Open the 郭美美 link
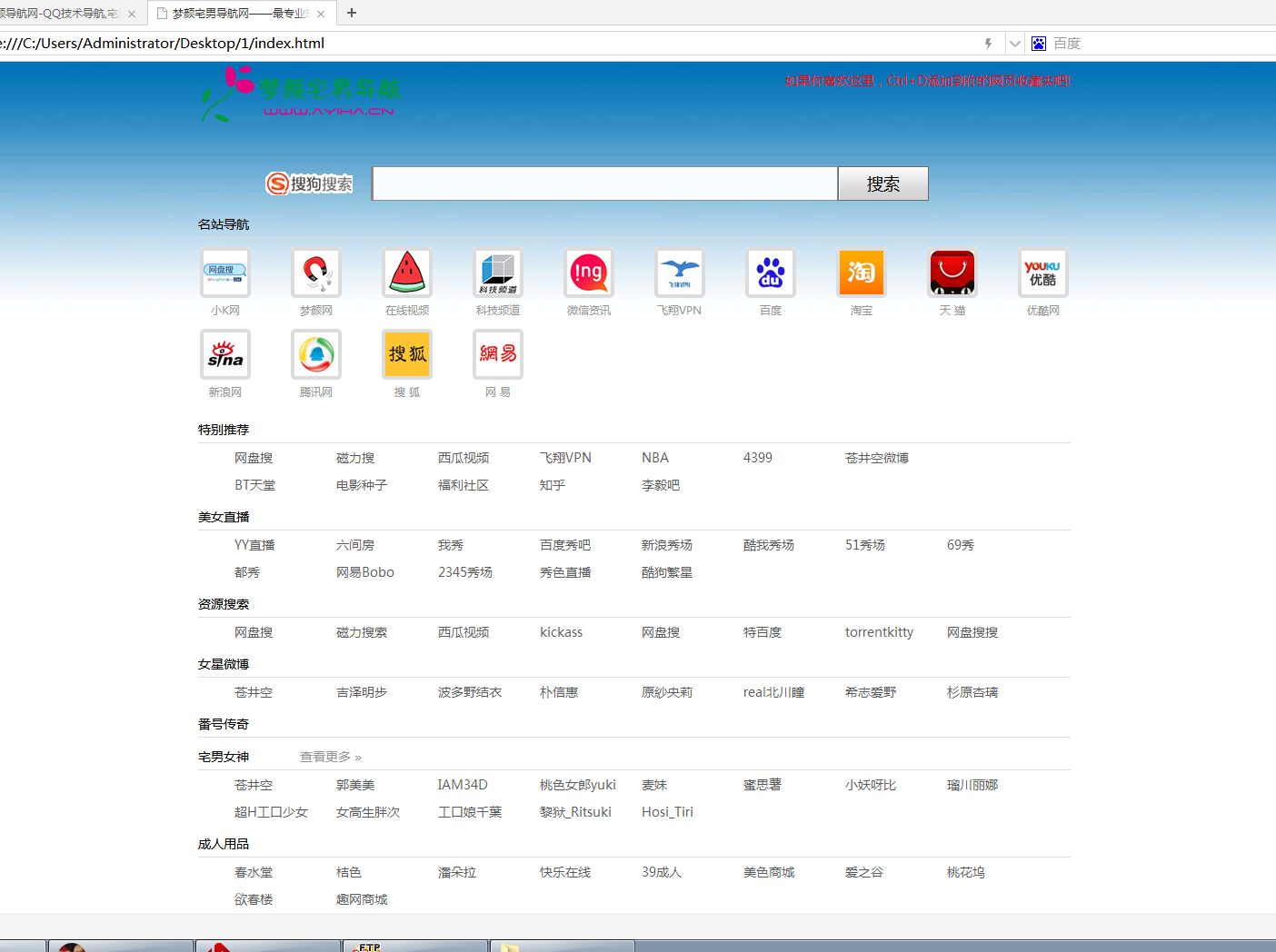Image resolution: width=1276 pixels, height=952 pixels. [x=355, y=785]
